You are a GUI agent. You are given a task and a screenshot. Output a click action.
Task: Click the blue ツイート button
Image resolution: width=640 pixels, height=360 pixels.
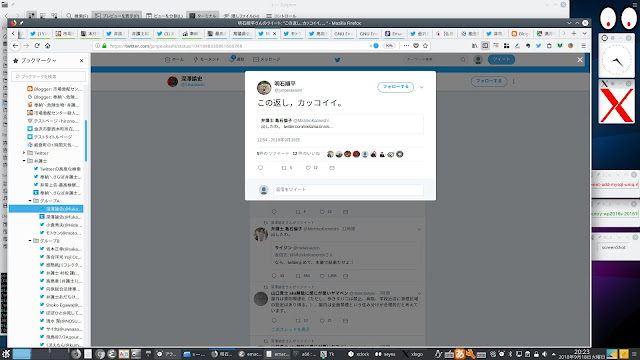501,60
